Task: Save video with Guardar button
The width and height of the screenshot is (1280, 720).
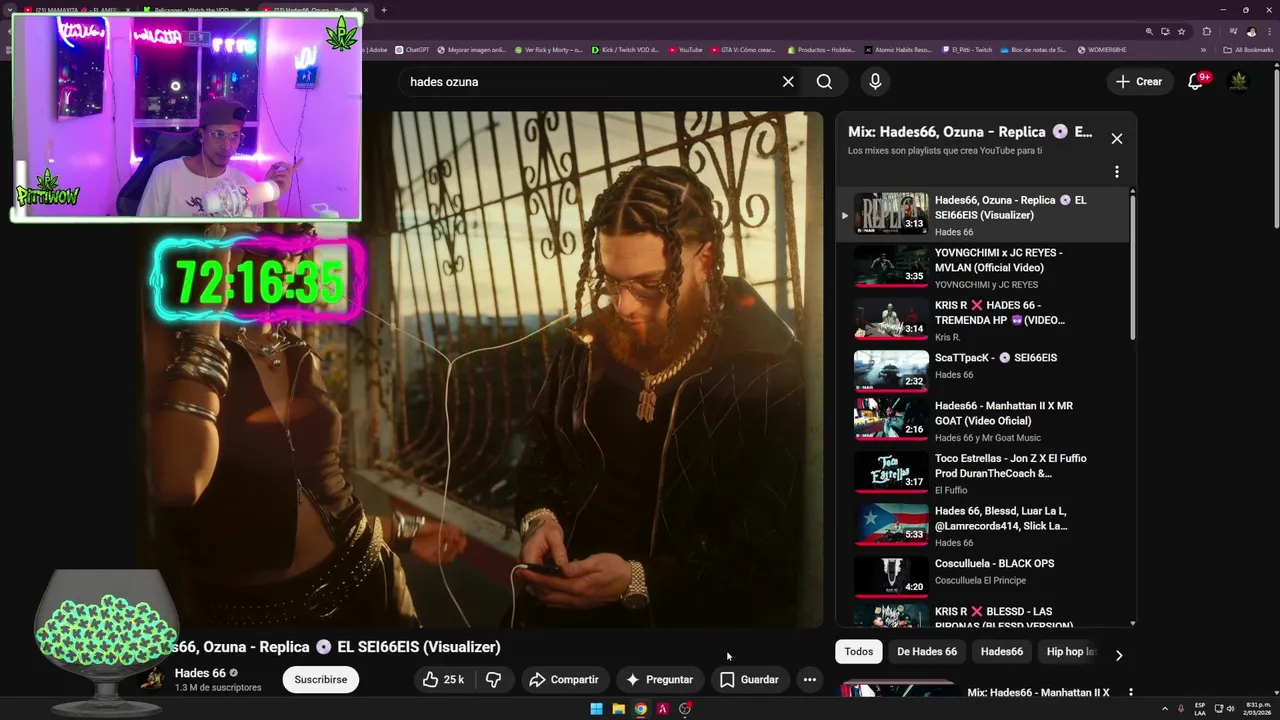Action: (x=749, y=680)
